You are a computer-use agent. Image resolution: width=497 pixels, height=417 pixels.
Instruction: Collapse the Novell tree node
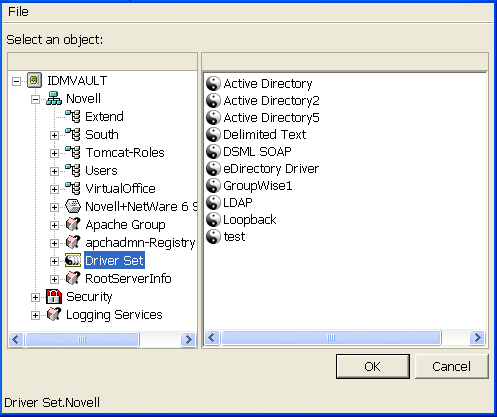[x=35, y=99]
